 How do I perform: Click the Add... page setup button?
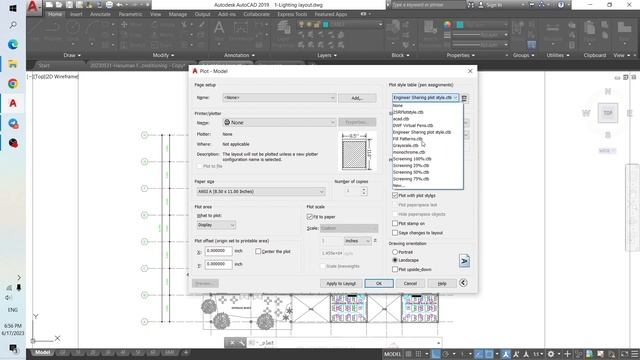coord(357,98)
